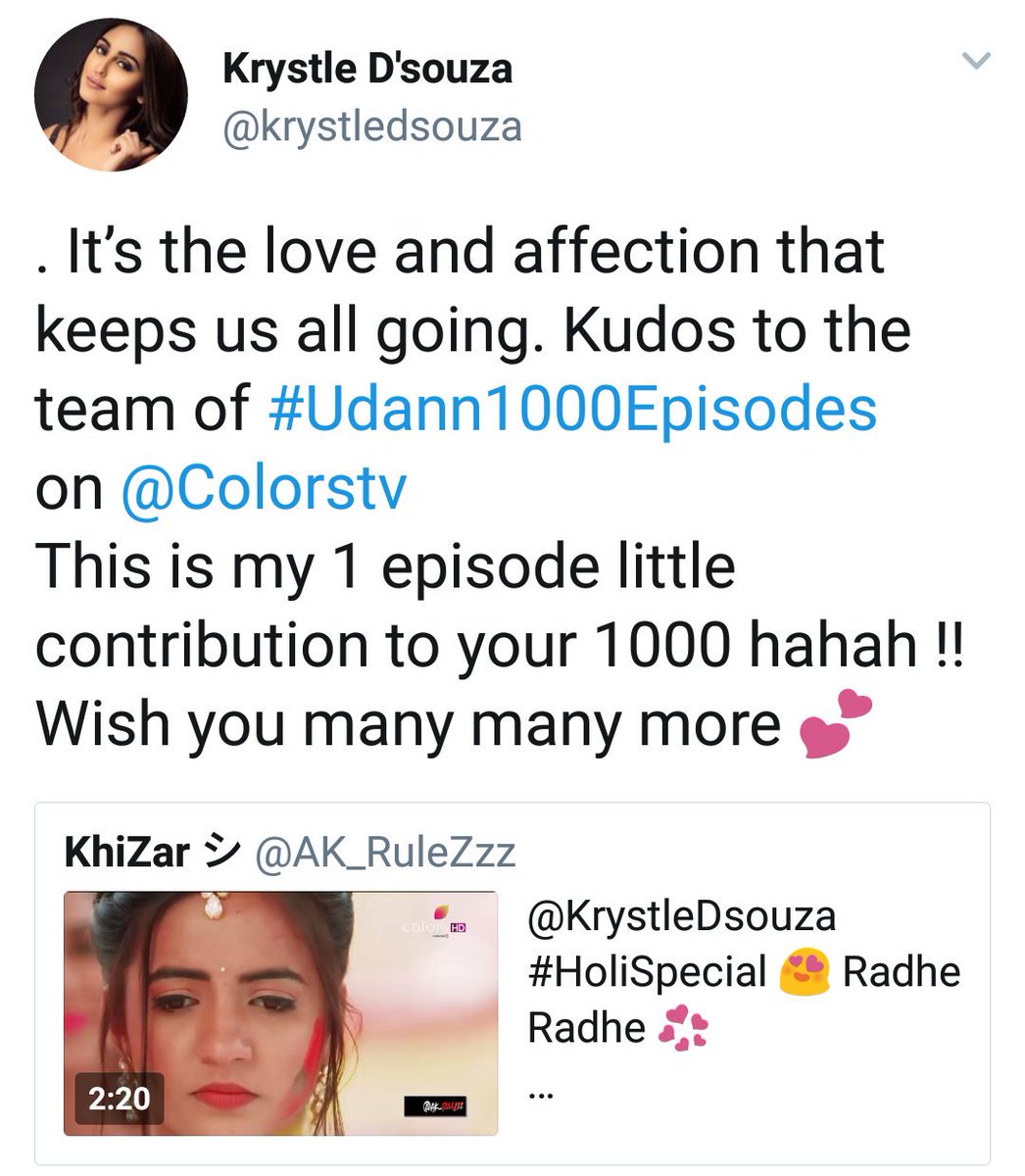Open the @krystledsouza handle

[372, 127]
